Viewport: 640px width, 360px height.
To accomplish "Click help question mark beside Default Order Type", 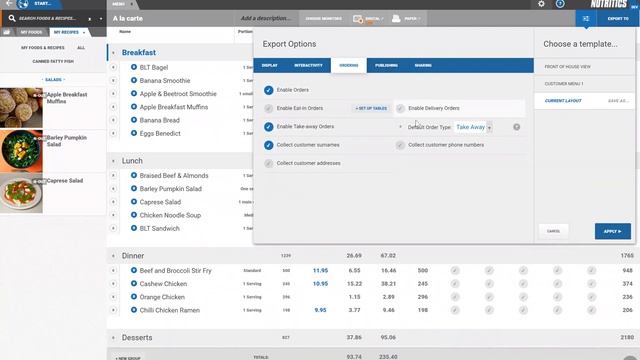I will [516, 127].
